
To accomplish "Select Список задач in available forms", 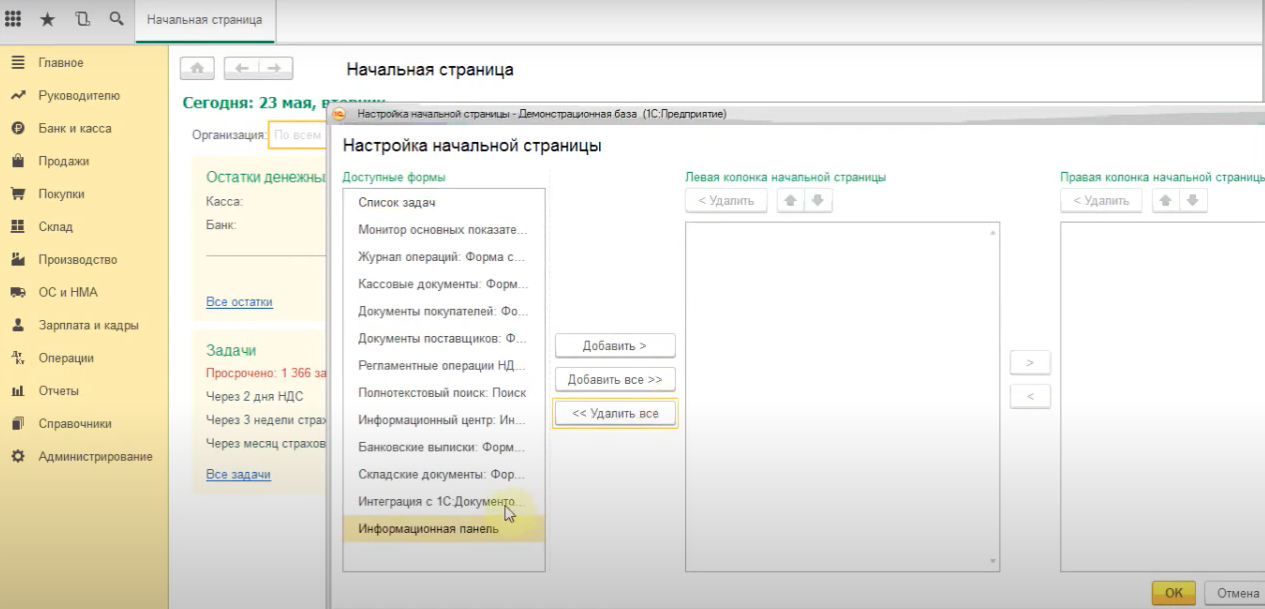I will [x=444, y=202].
